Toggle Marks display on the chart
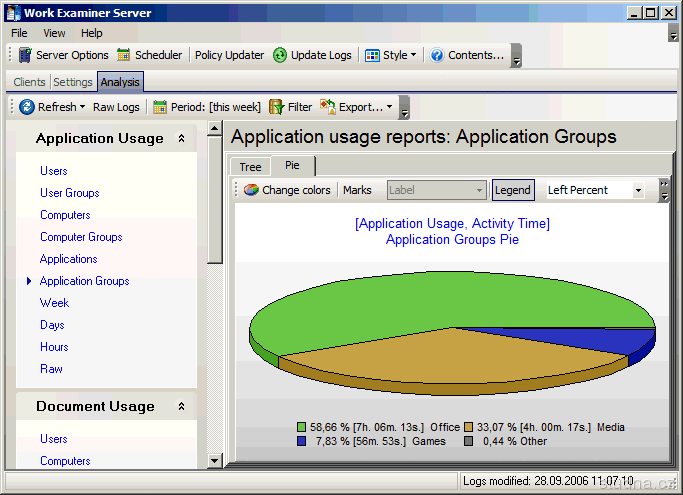Screen dimensions: 683x495 (x=357, y=190)
